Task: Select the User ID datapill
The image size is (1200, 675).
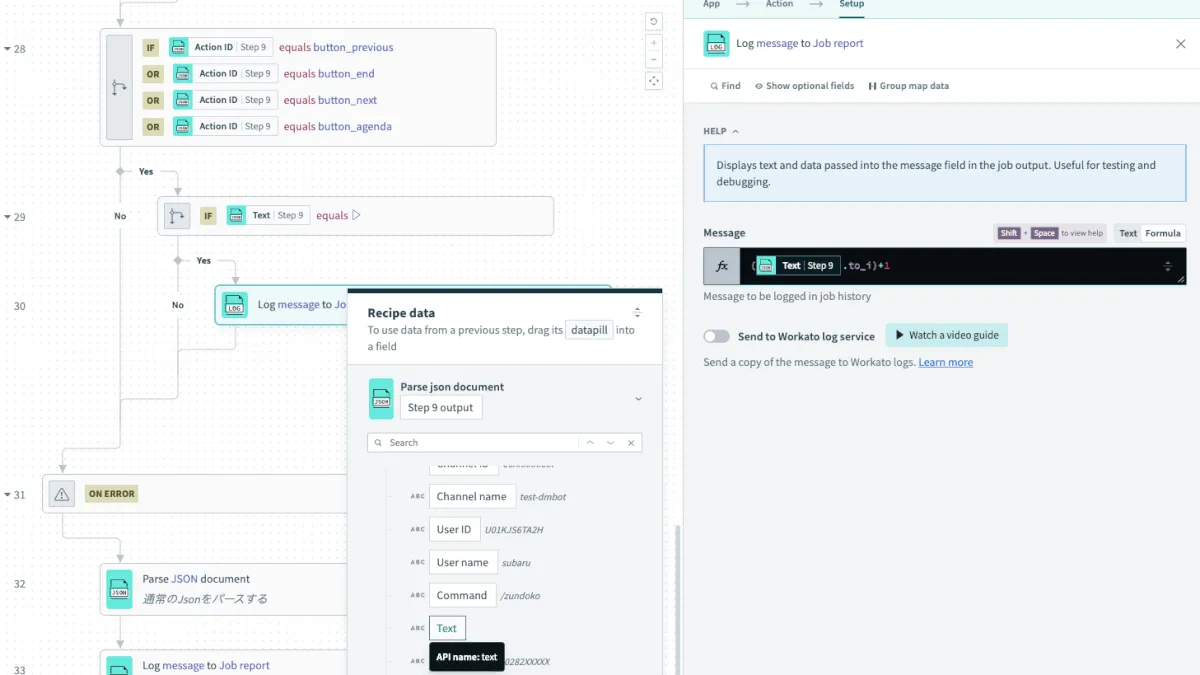Action: pyautogui.click(x=454, y=530)
